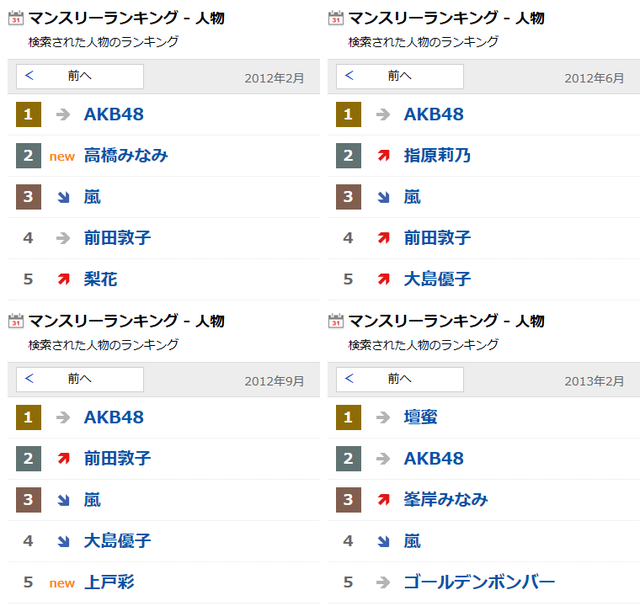The image size is (640, 606).
Task: Click the 前へ button in the 2013年2月 panel
Action: [400, 380]
